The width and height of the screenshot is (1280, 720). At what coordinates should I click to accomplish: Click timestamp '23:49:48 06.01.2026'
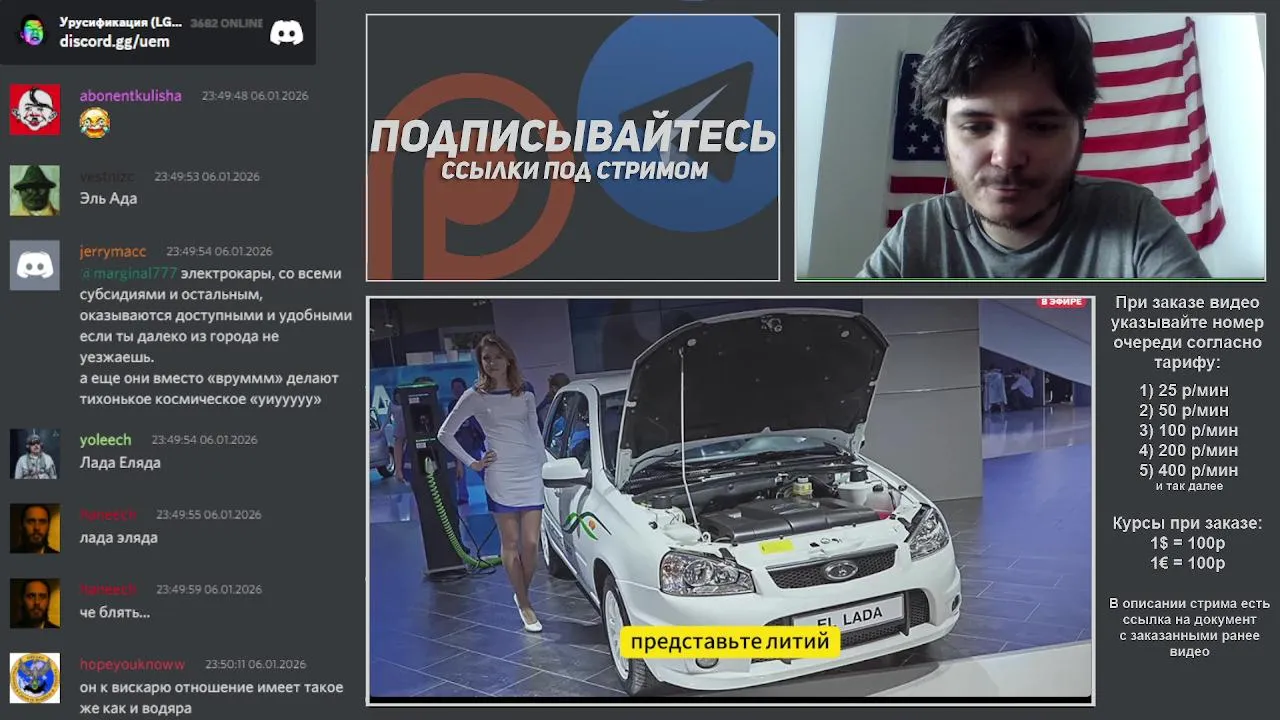[255, 96]
